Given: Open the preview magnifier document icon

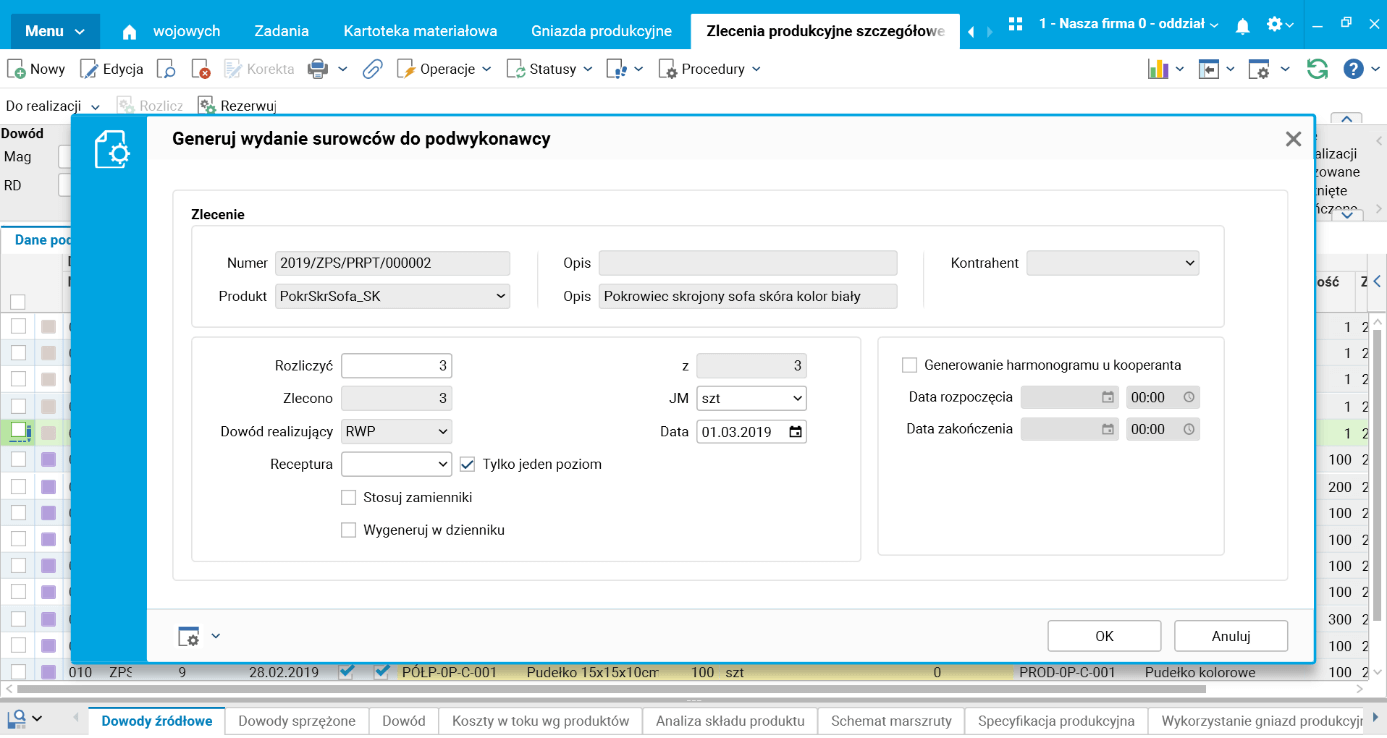Looking at the screenshot, I should point(167,69).
